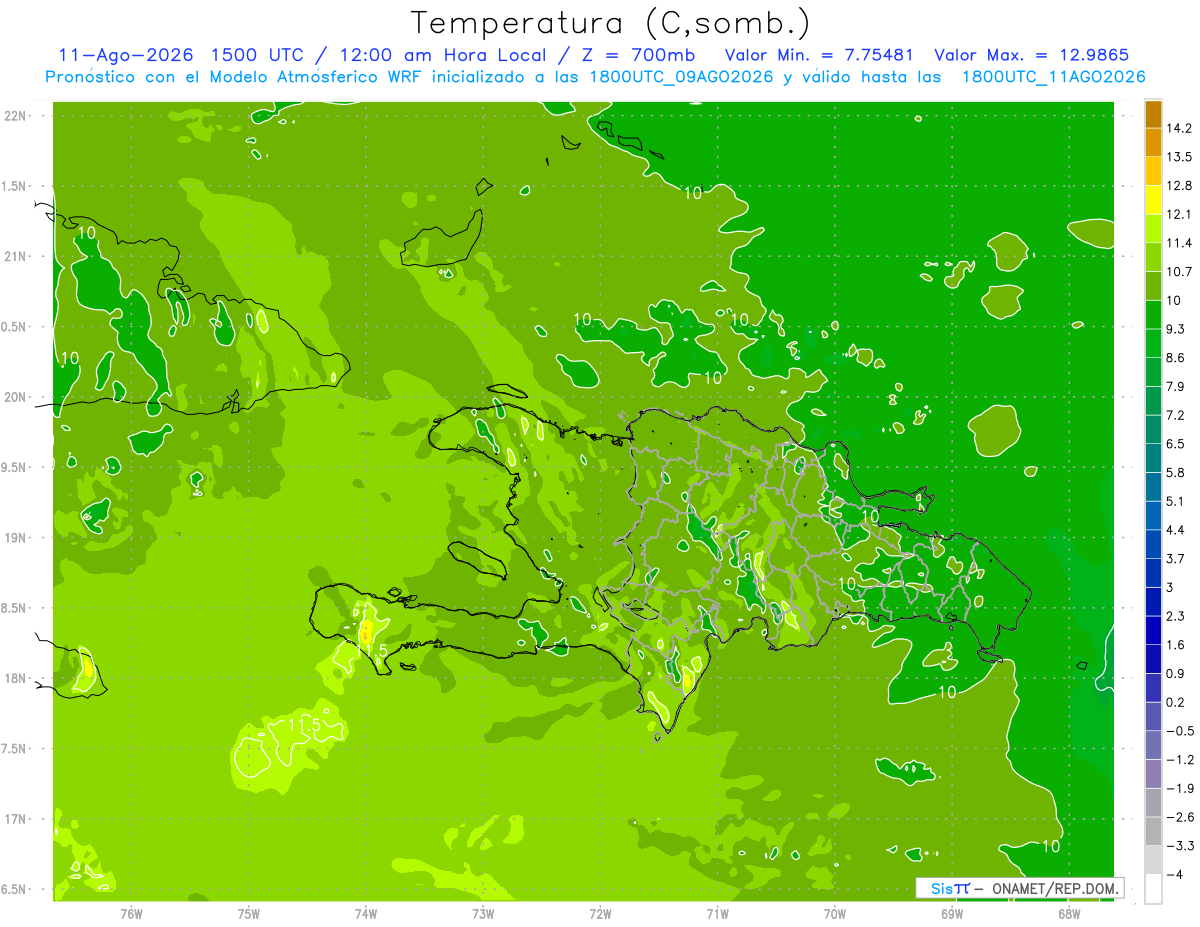Click the "22N" latitude tick label
Screen dimensions: 1200x927
(15, 115)
